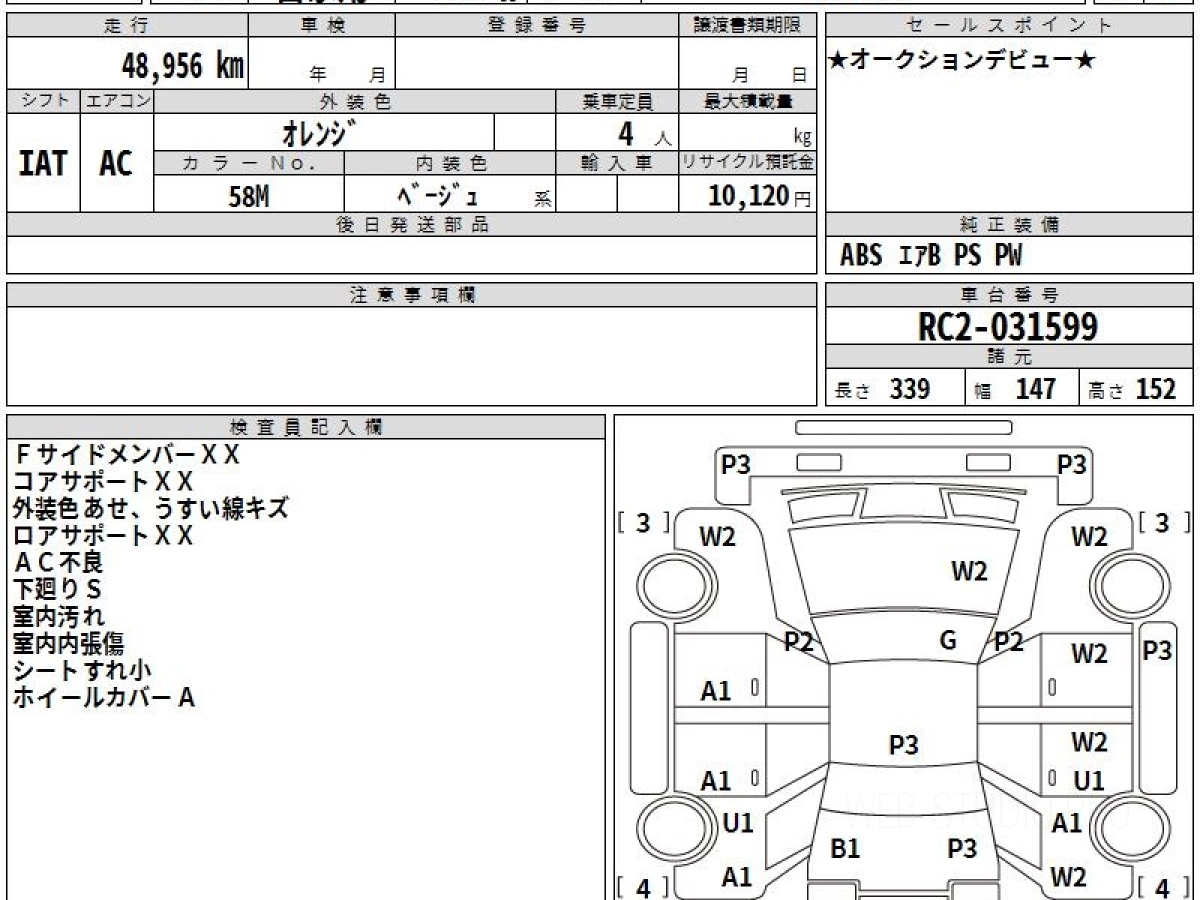1200x900 pixels.
Task: Select the IAT shift value
Action: coord(43,163)
